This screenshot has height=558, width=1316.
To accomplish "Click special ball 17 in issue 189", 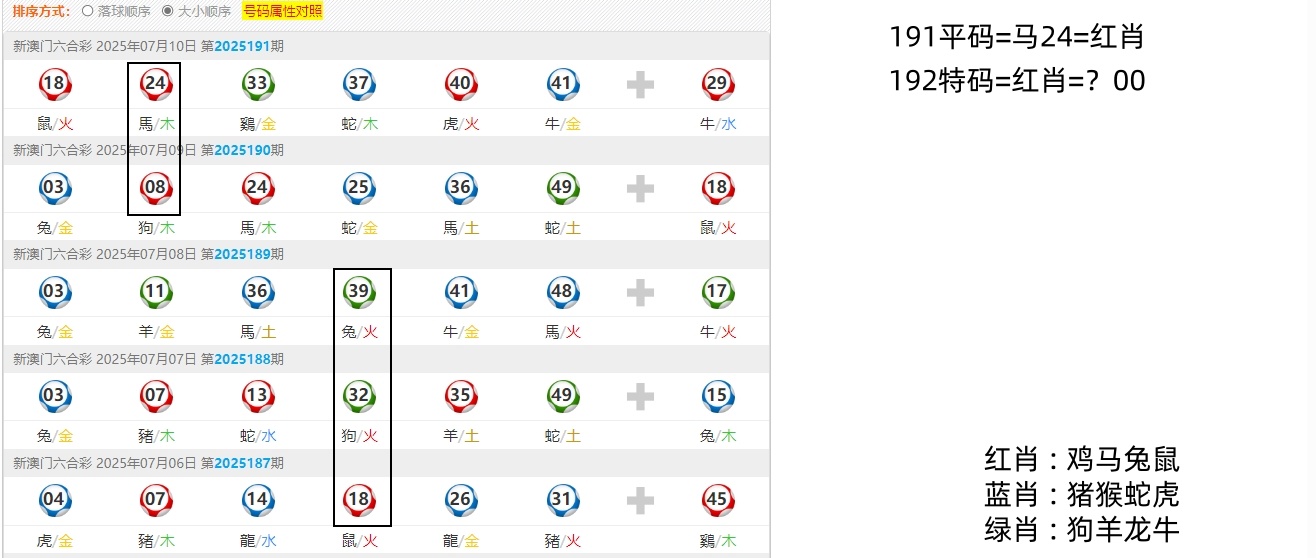I will point(717,292).
